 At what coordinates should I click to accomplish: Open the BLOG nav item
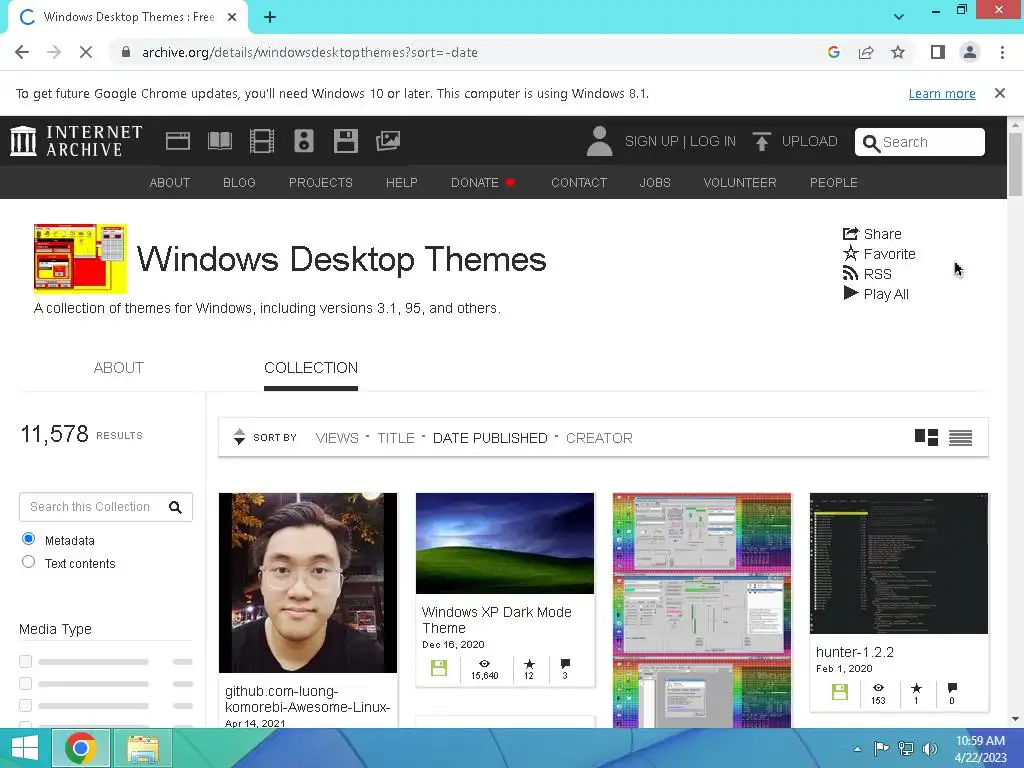pos(239,183)
